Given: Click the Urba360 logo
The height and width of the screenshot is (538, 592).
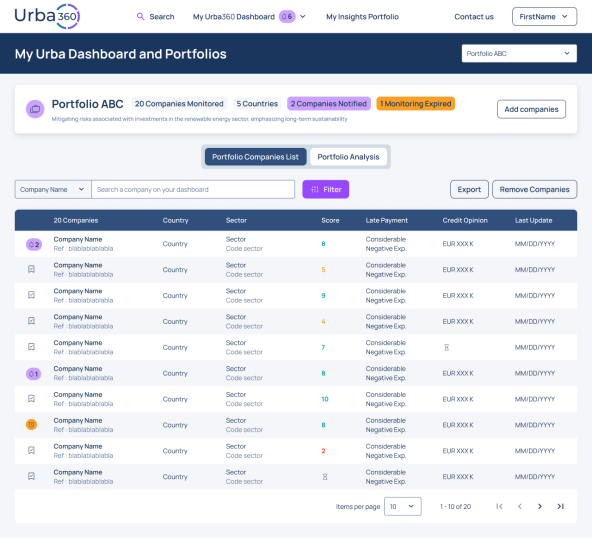Looking at the screenshot, I should [x=47, y=16].
